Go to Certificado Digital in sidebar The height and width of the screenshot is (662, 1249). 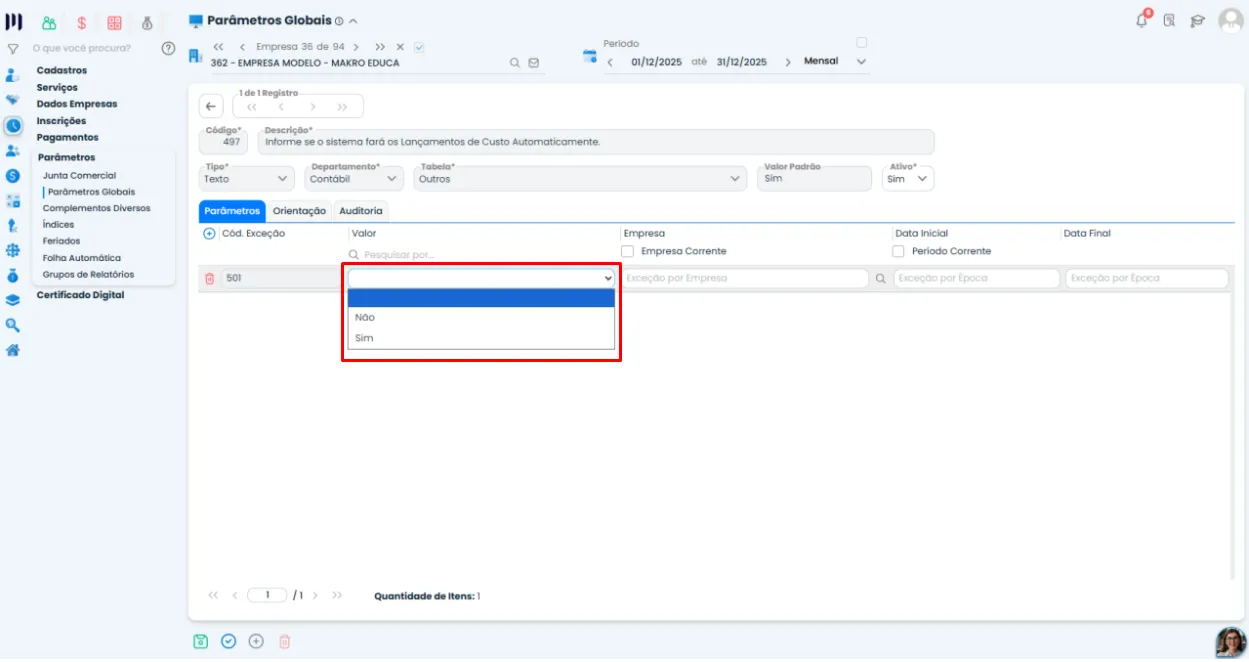tap(80, 295)
